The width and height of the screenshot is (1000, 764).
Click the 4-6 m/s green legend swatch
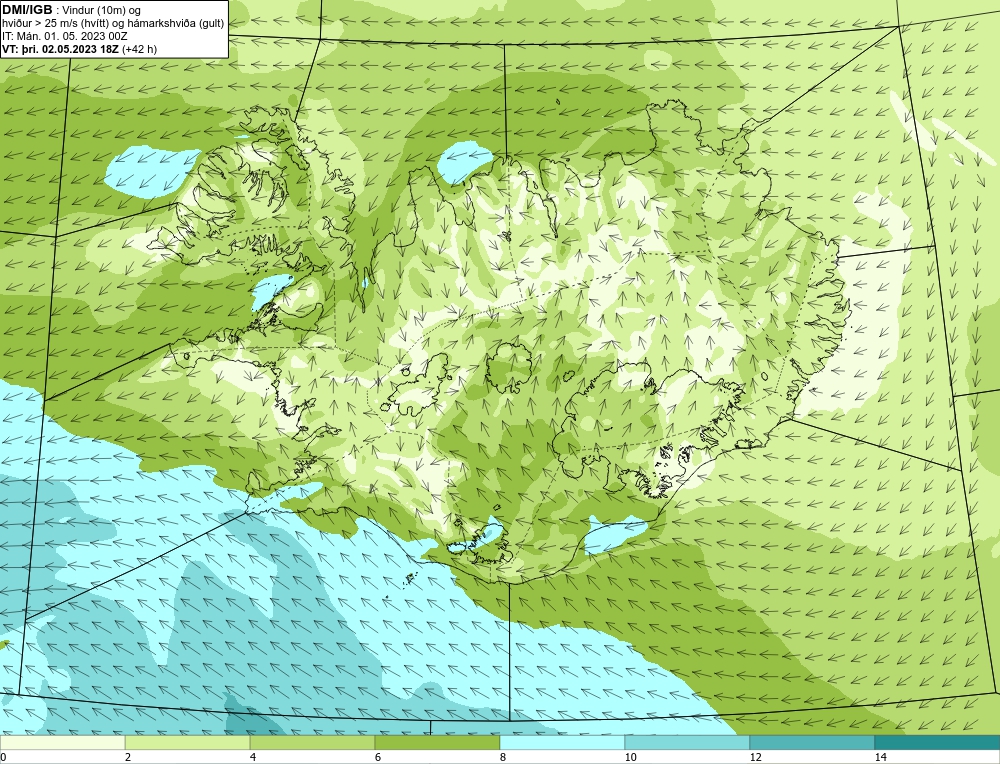[312, 742]
